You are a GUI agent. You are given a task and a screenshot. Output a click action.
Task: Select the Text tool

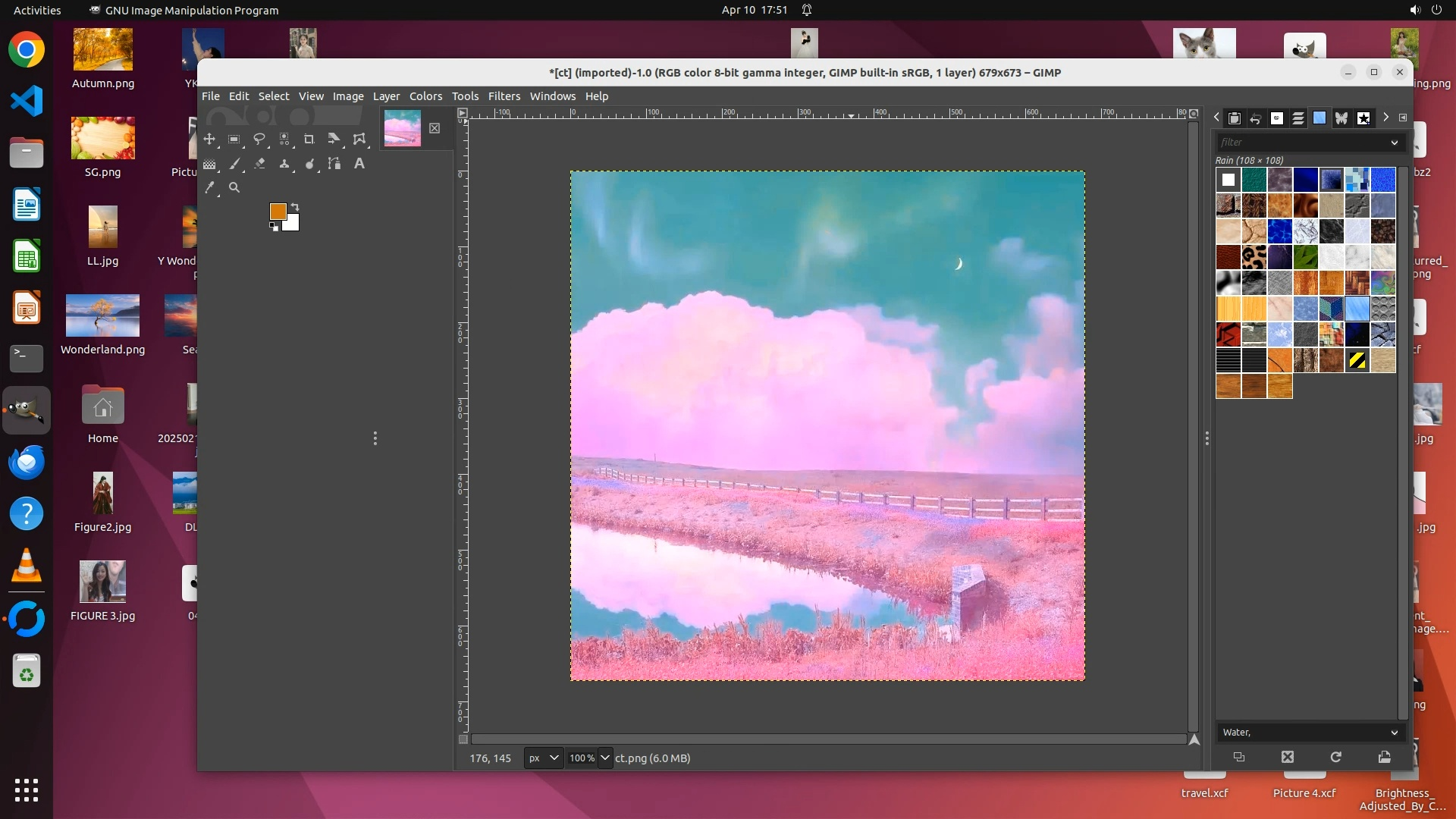point(359,163)
